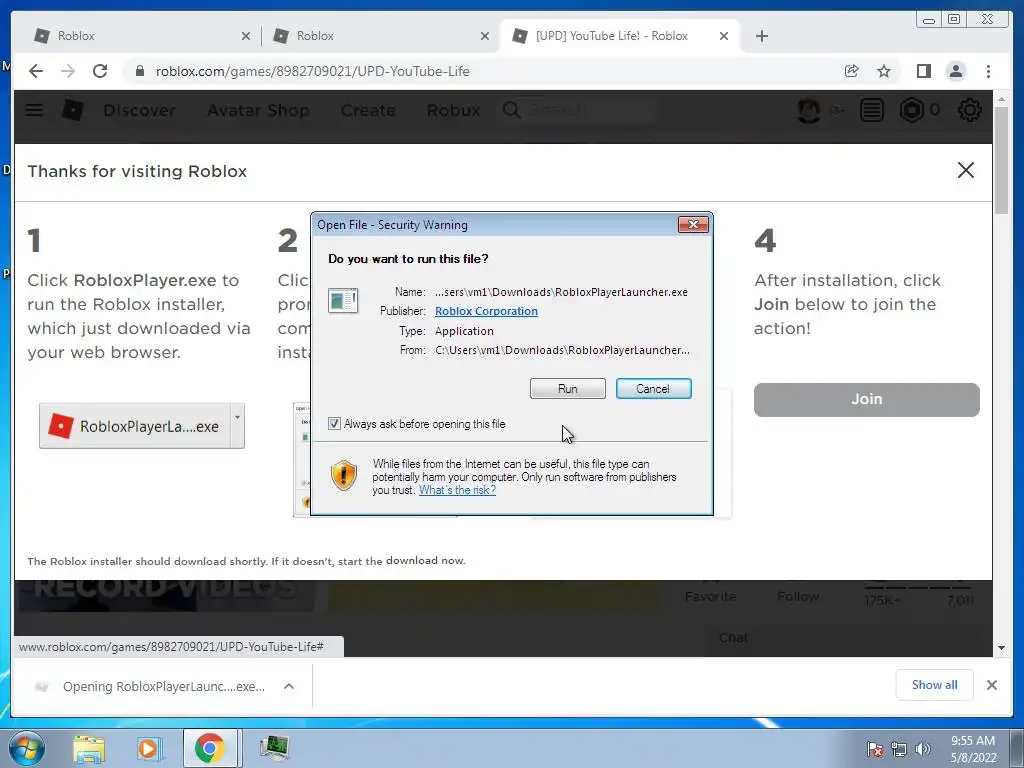Open the Chrome three-dot menu
The image size is (1024, 768).
click(988, 71)
